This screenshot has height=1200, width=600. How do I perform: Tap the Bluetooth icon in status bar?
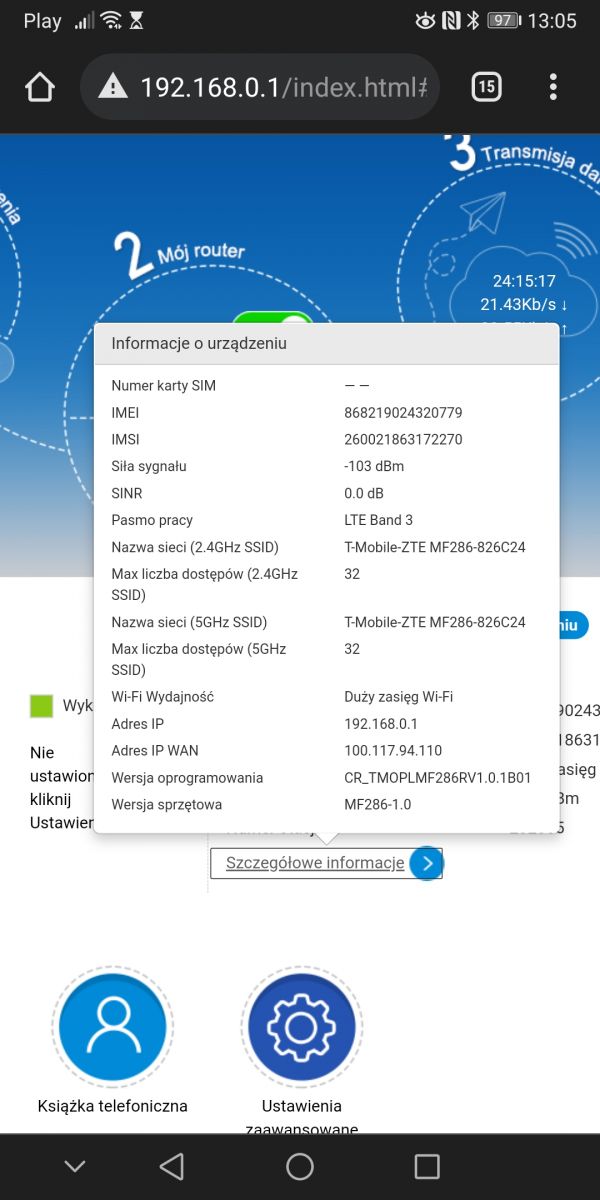473,20
